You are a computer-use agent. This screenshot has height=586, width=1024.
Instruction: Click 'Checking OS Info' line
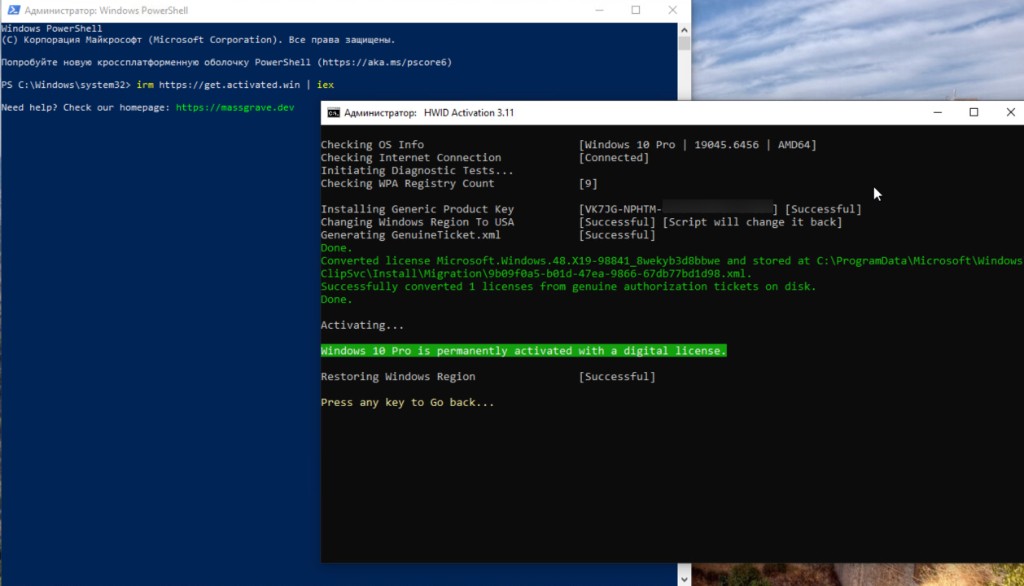point(372,144)
